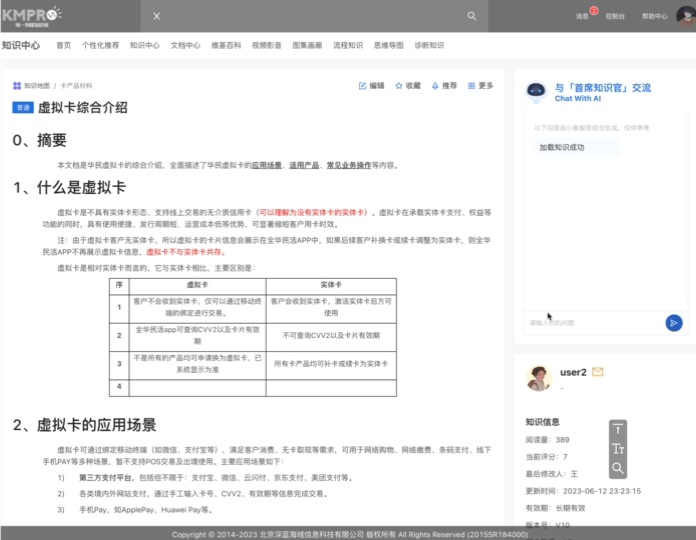
Task: Expand the 更多 more options menu
Action: [x=480, y=86]
